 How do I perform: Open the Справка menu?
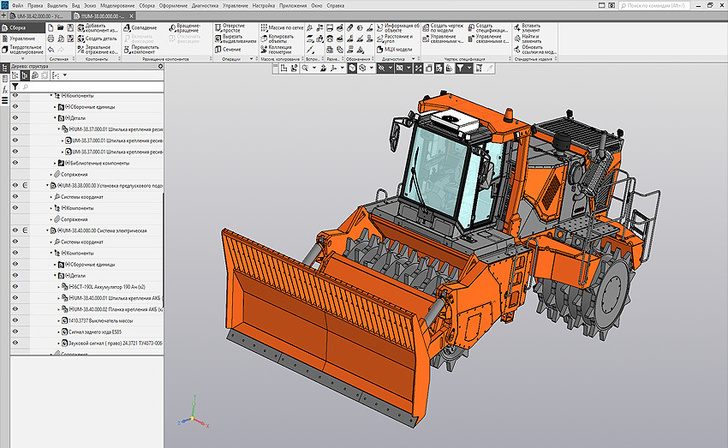(335, 6)
